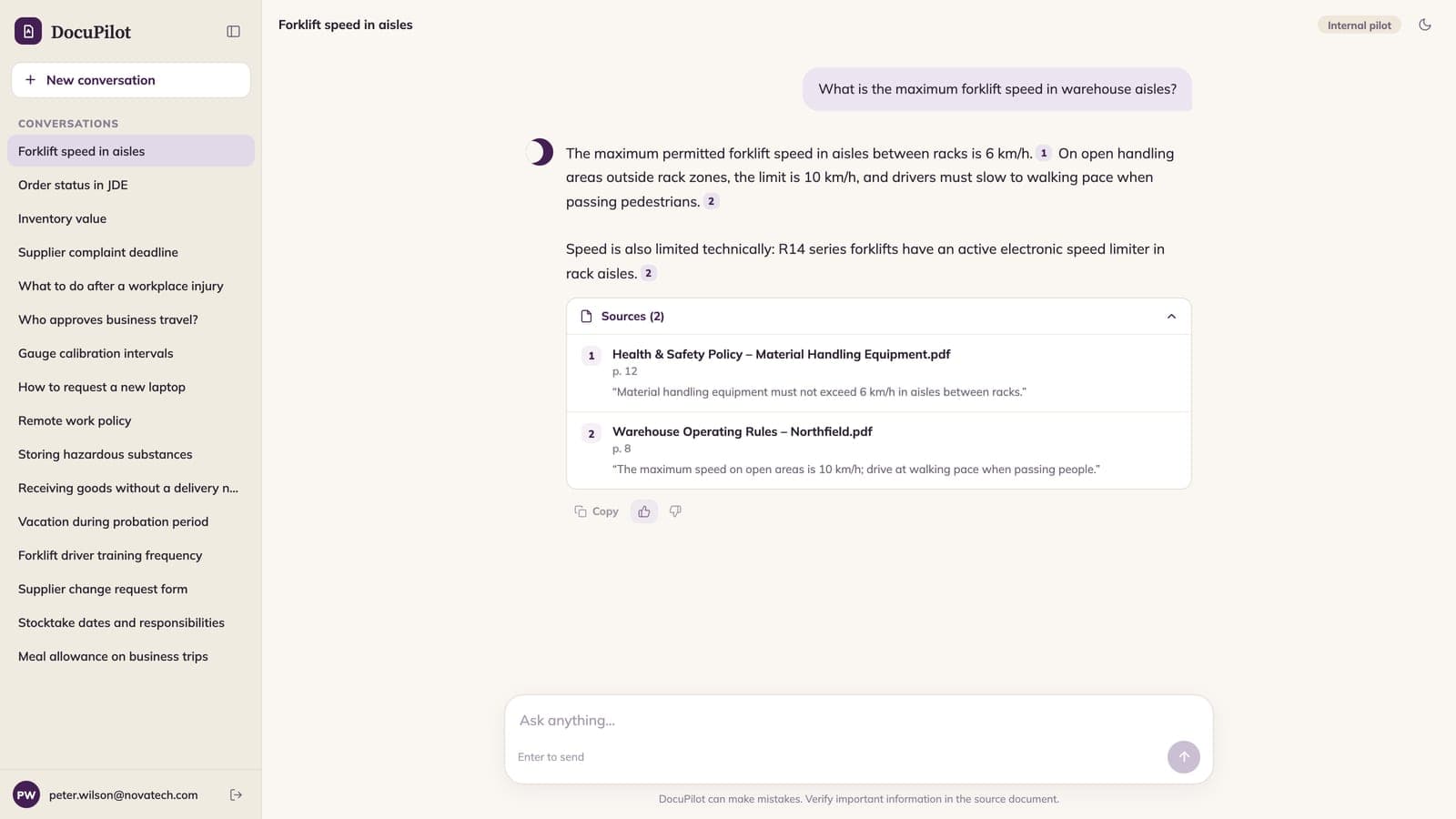Screen dimensions: 1456x819
Task: Open Stocktake dates and responsibilities conversation
Action: [131, 622]
